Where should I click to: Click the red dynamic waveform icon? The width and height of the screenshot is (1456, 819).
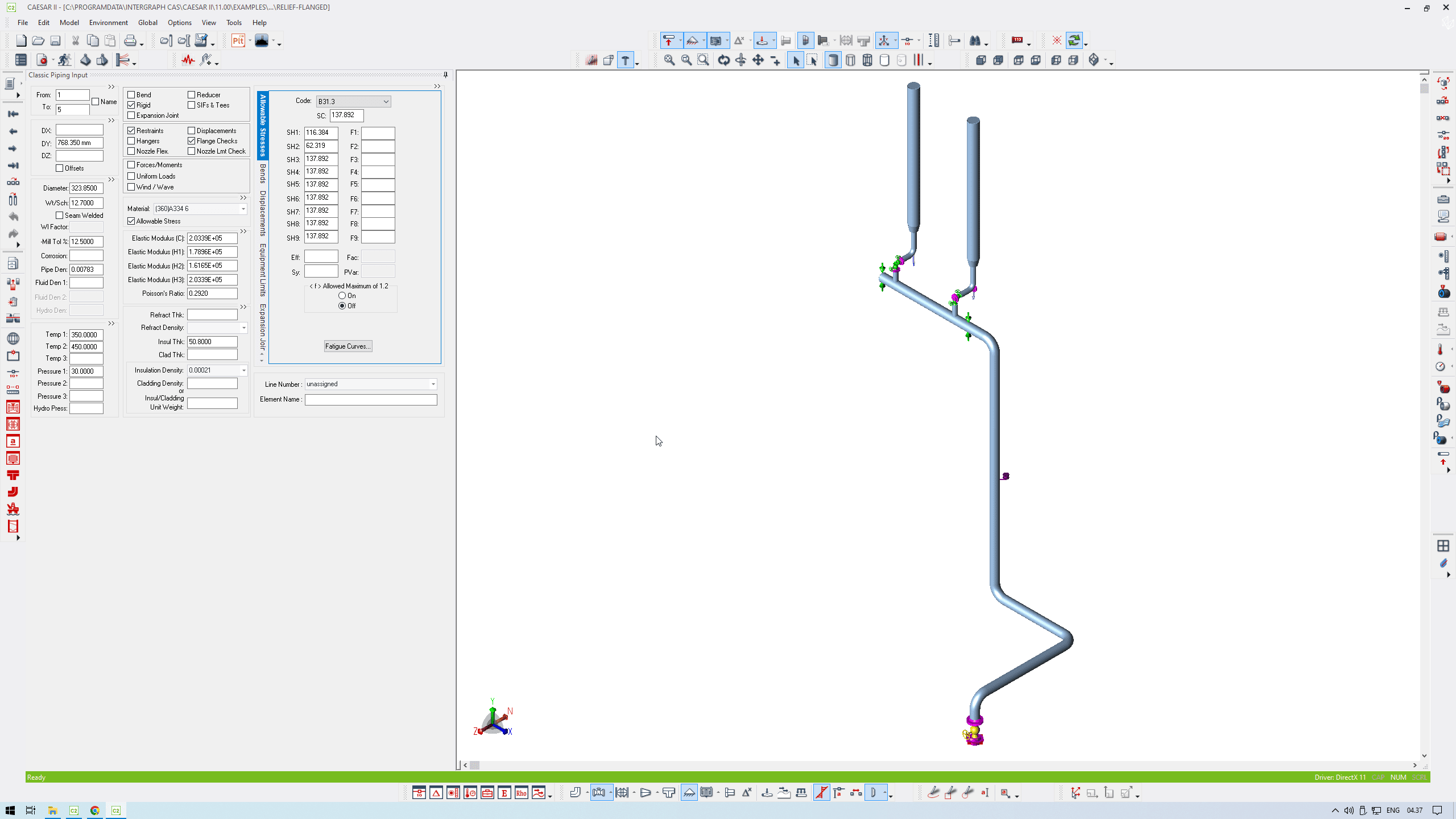(188, 60)
